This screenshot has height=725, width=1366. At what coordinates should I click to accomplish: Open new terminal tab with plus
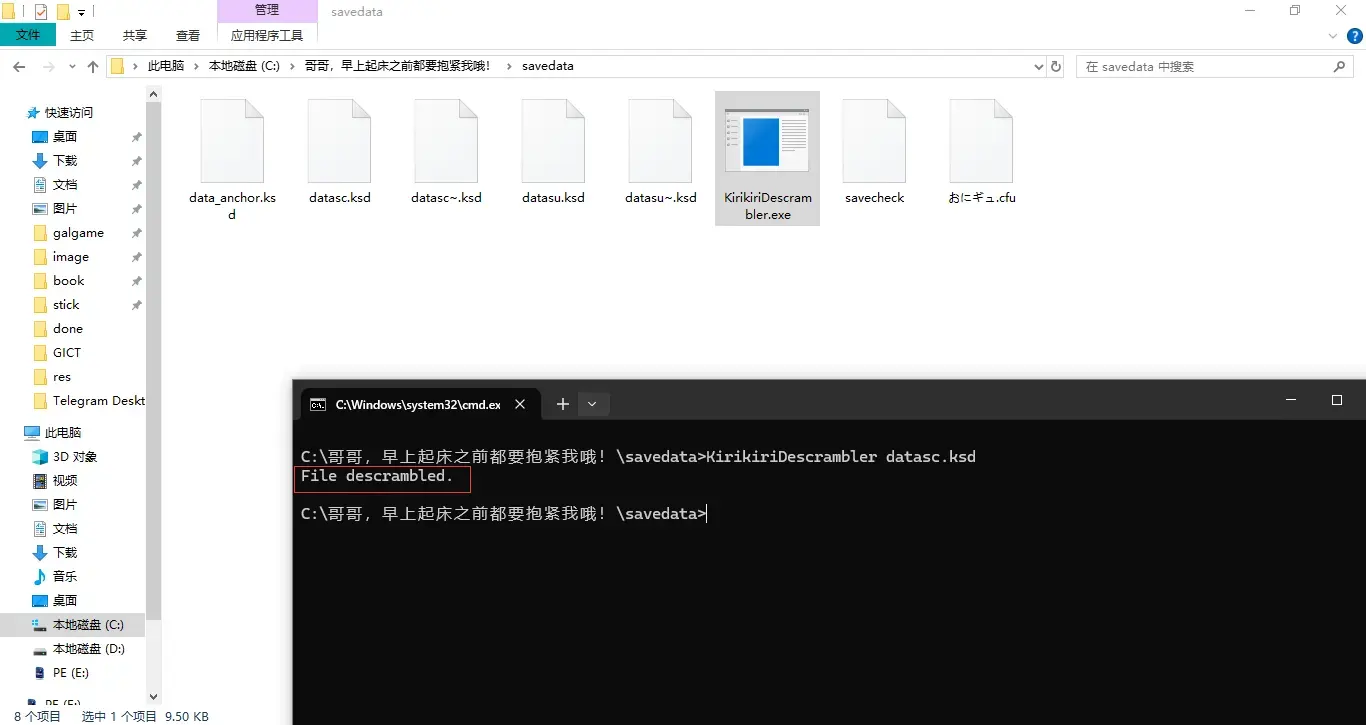pyautogui.click(x=563, y=404)
